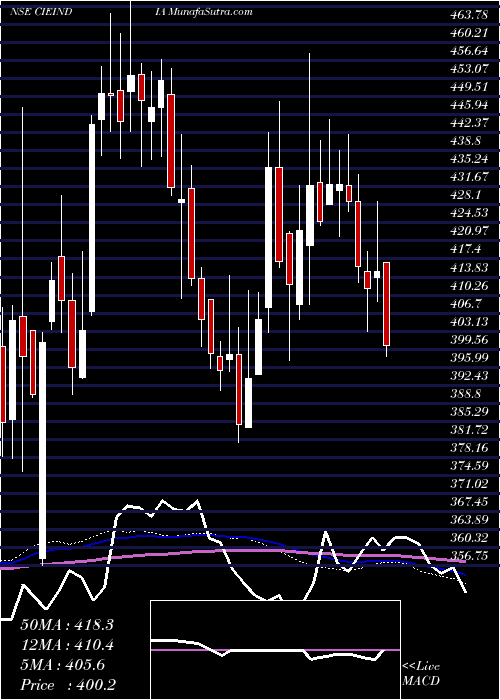Select the 449.51 price axis label

pos(468,87)
